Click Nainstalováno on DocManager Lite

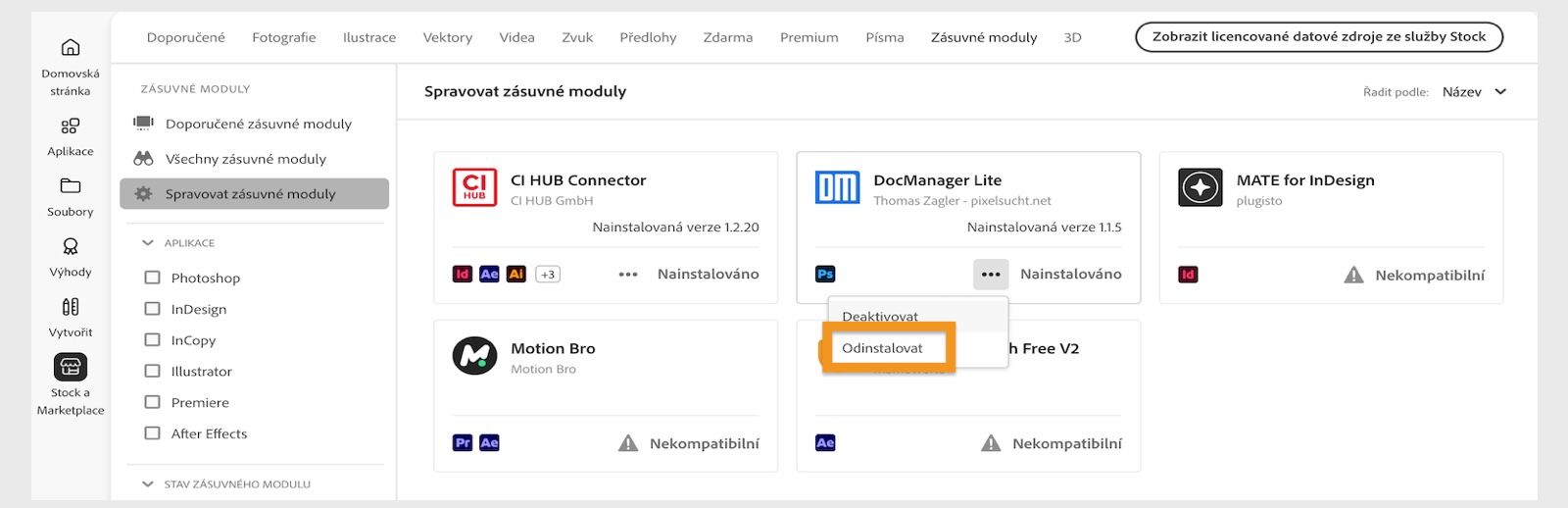(x=1071, y=275)
